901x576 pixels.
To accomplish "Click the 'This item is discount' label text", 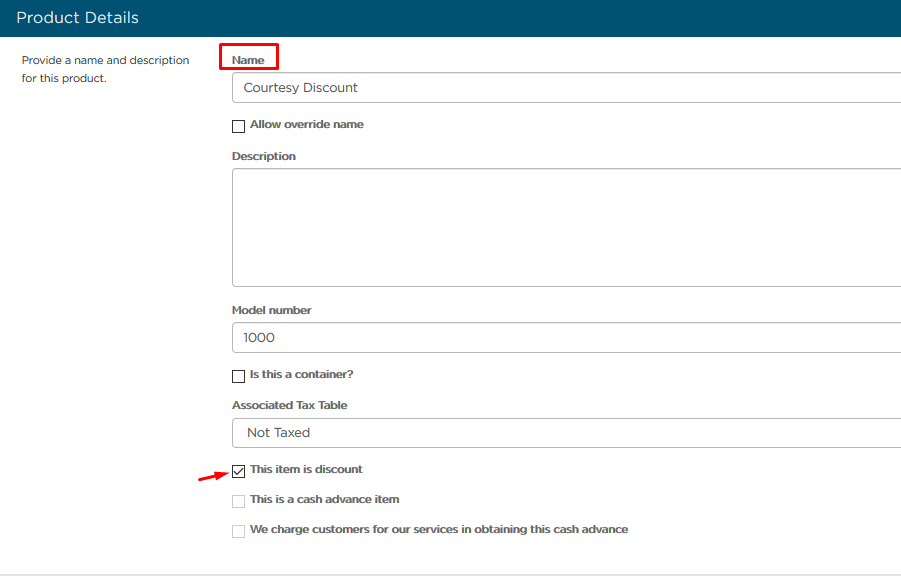I will (x=306, y=469).
